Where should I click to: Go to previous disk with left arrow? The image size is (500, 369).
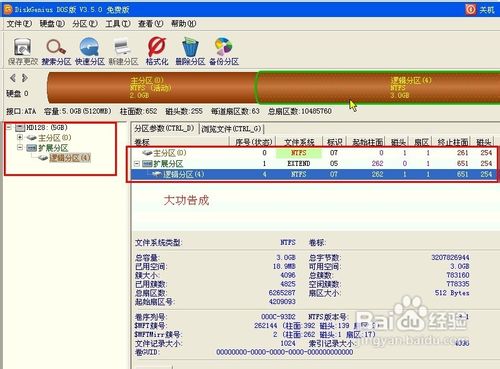(13, 78)
